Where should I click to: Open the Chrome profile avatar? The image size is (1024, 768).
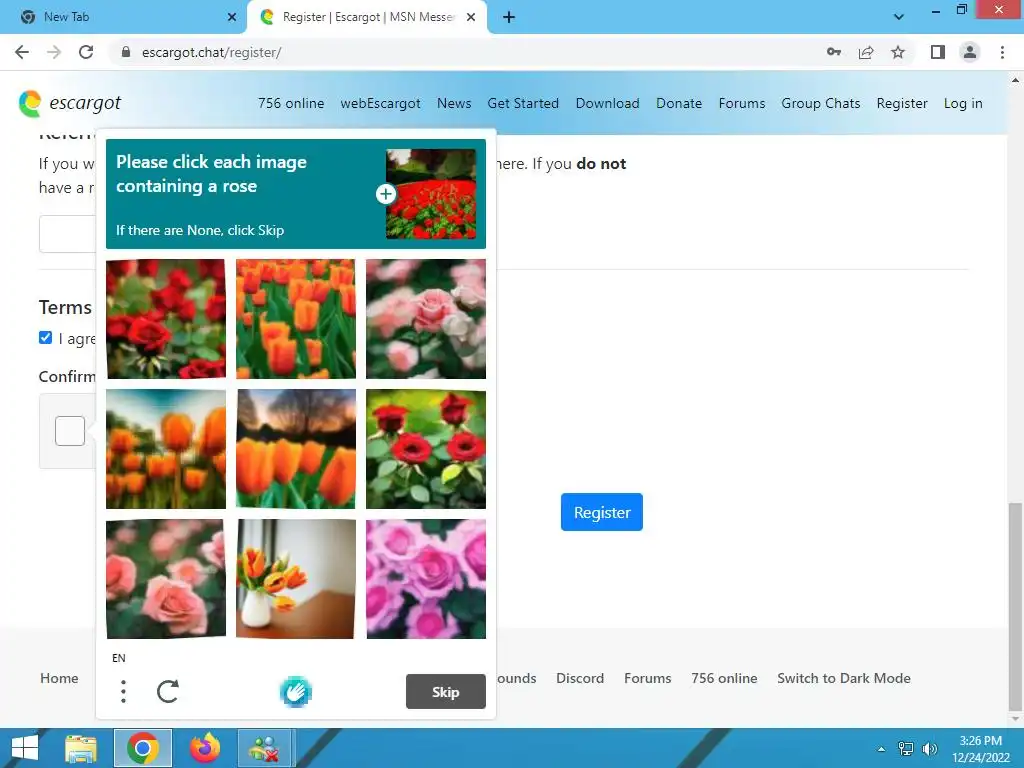coord(970,52)
